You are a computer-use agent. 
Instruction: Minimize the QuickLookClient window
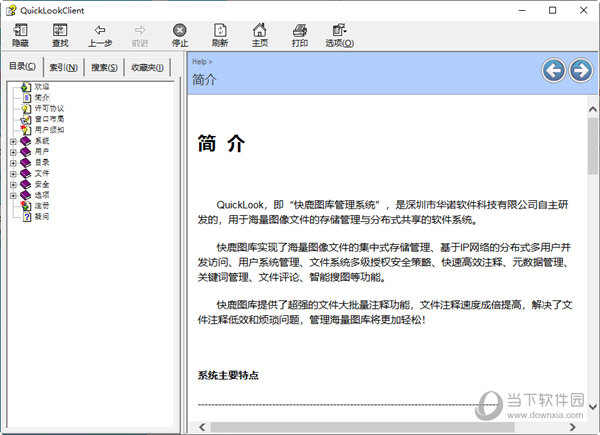[522, 10]
